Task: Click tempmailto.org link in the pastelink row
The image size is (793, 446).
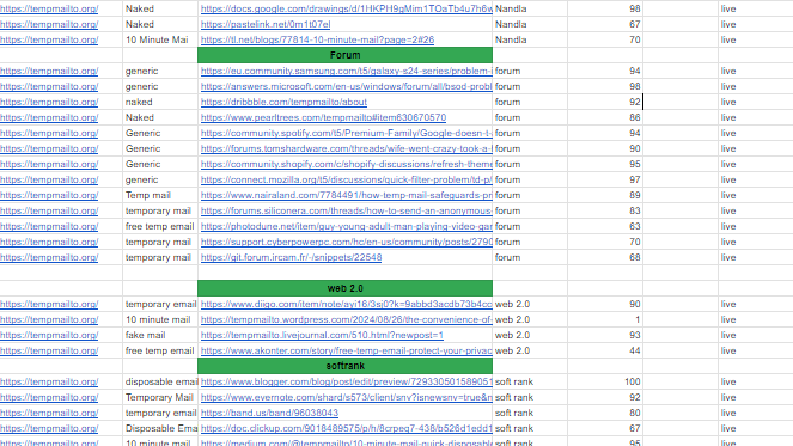Action: click(x=49, y=24)
